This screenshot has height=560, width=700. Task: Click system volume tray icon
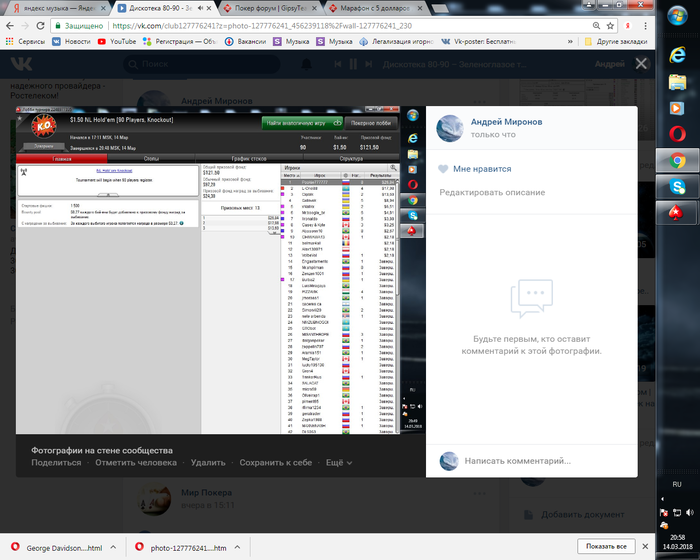tap(690, 513)
